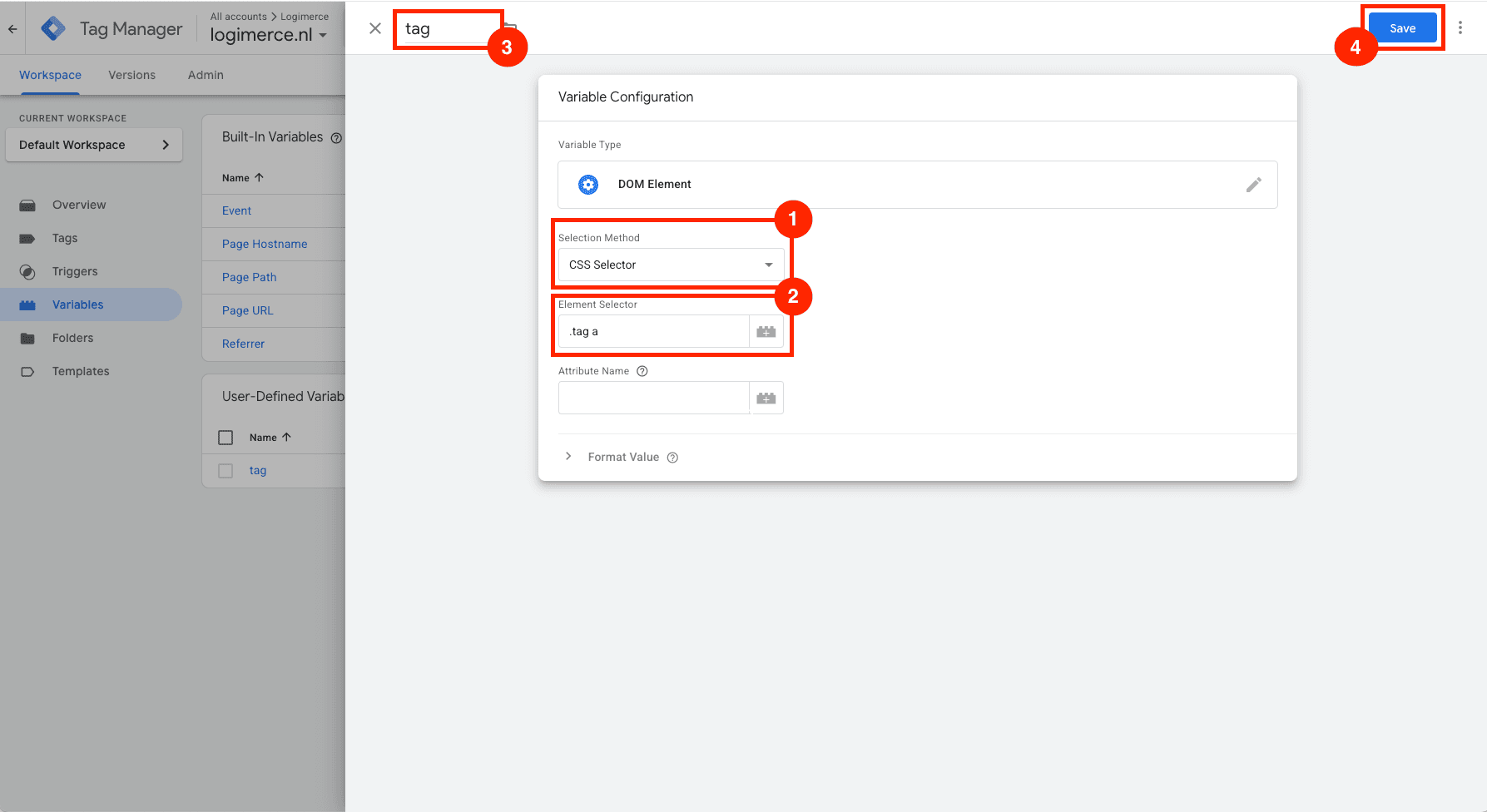The width and height of the screenshot is (1487, 812).
Task: Click the back arrow beside Tag Manager
Action: coord(12,27)
